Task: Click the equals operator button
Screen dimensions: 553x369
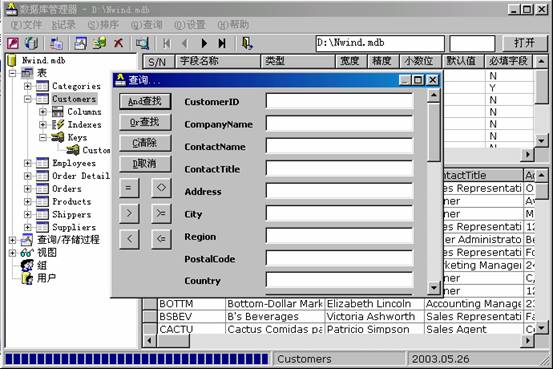Action: (129, 188)
